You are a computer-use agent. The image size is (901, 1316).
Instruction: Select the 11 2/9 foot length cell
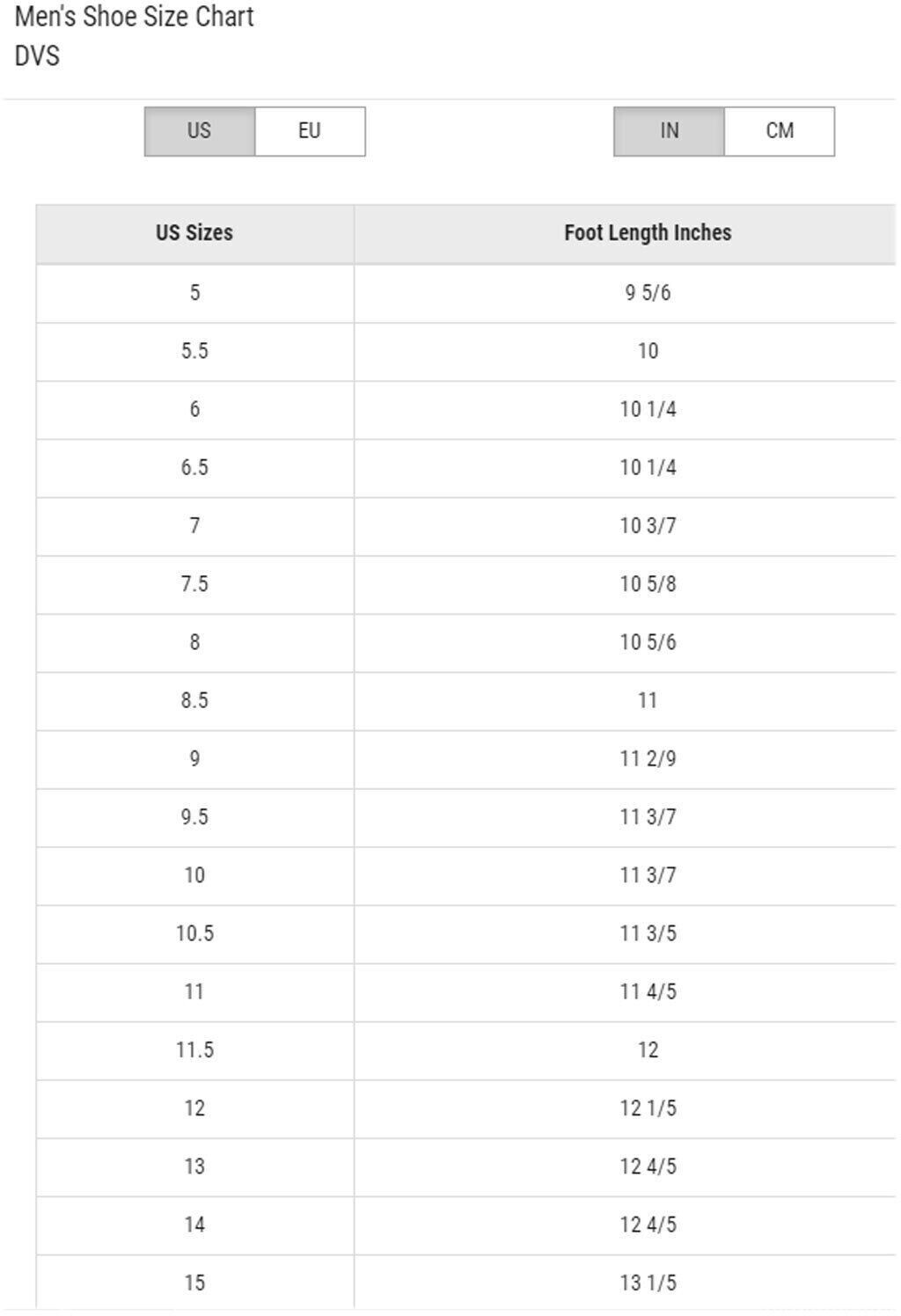pos(648,758)
